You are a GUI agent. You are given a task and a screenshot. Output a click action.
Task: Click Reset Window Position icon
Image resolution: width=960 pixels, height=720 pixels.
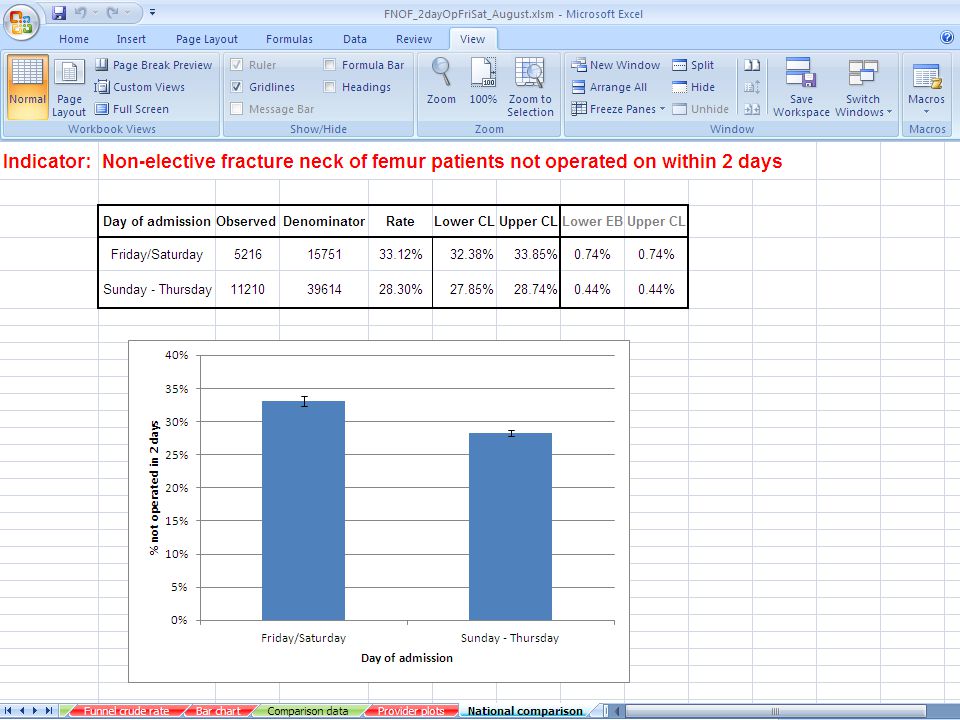point(752,109)
